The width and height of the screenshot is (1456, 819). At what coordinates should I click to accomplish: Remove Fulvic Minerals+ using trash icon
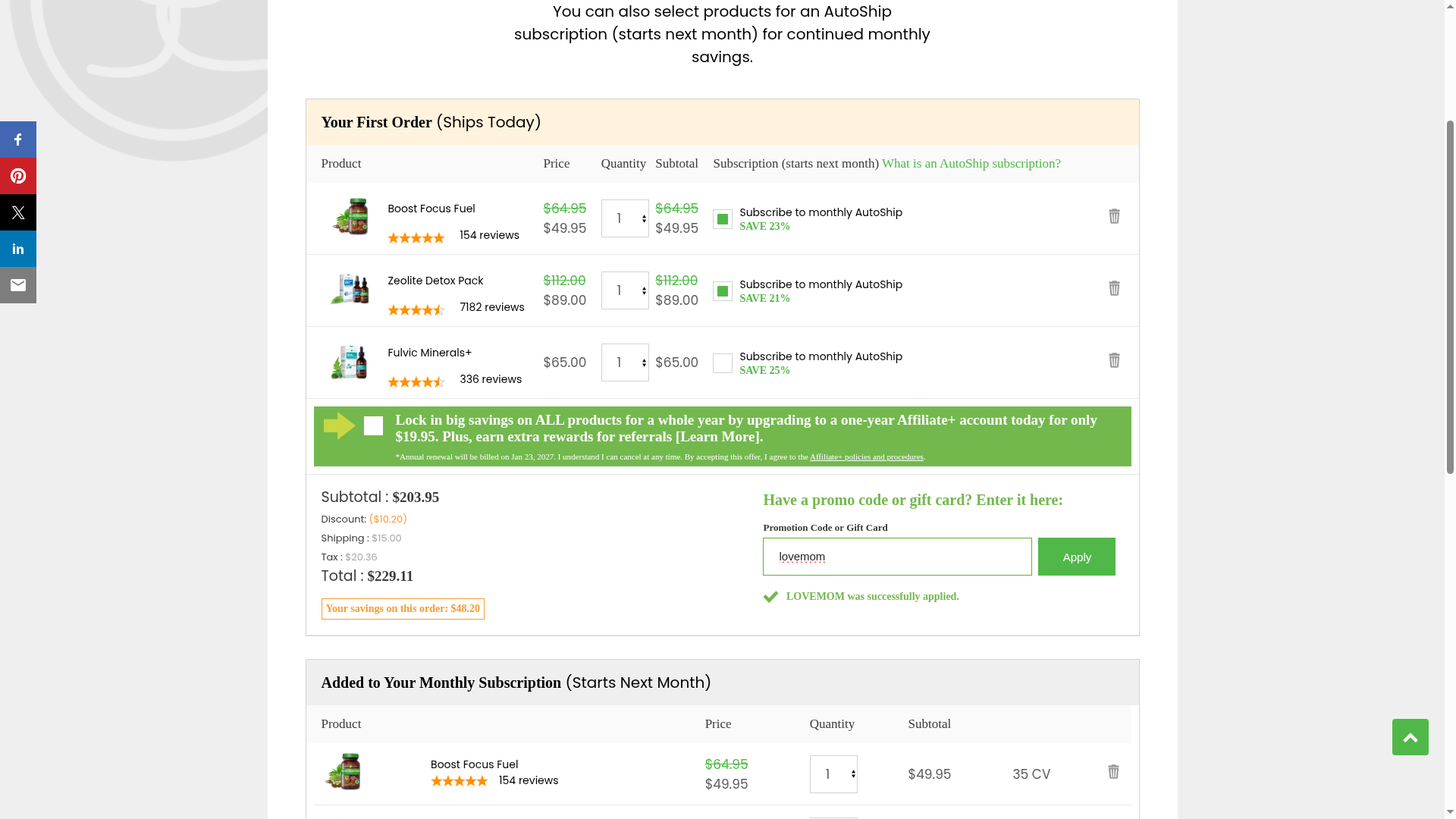pos(1113,360)
